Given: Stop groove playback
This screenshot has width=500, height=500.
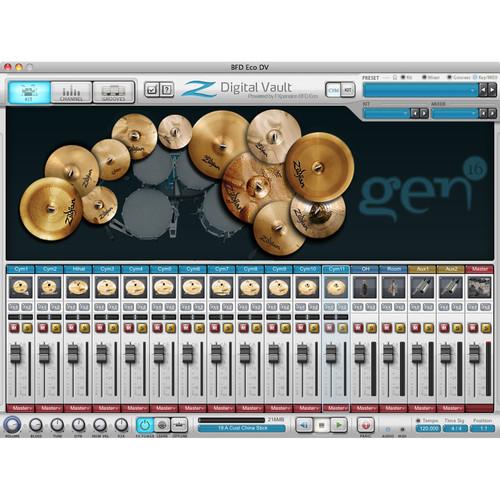Looking at the screenshot, I should coord(322,425).
